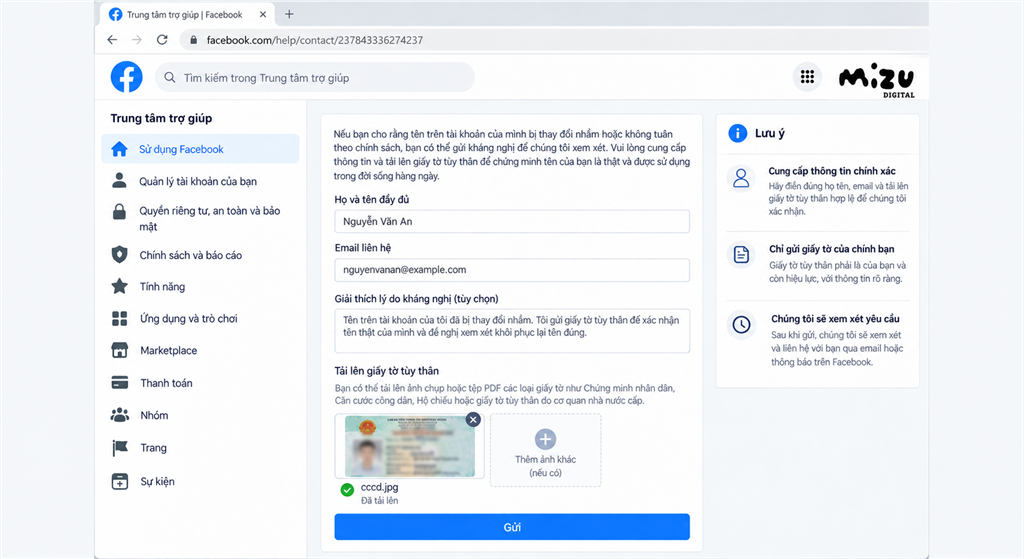
Task: Click the Mizu Digital logo
Action: [x=876, y=80]
